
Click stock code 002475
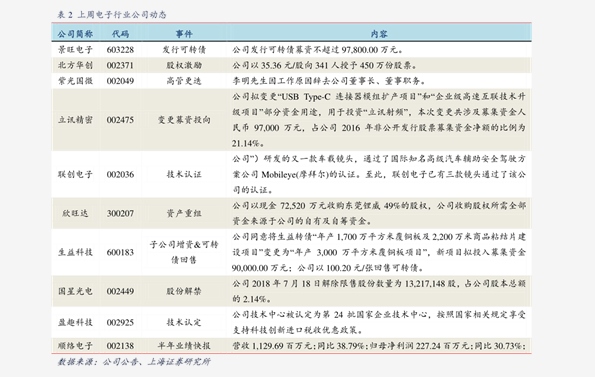click(120, 120)
